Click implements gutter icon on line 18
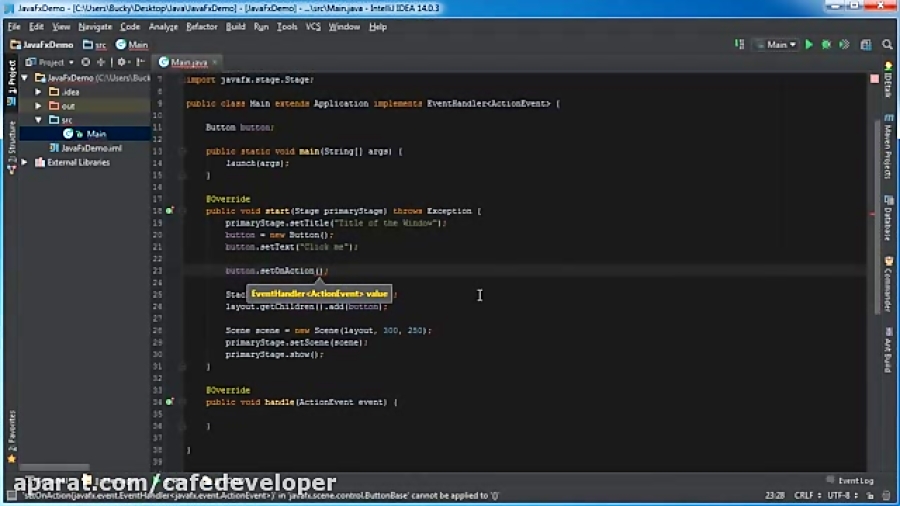Image resolution: width=900 pixels, height=506 pixels. pos(169,211)
